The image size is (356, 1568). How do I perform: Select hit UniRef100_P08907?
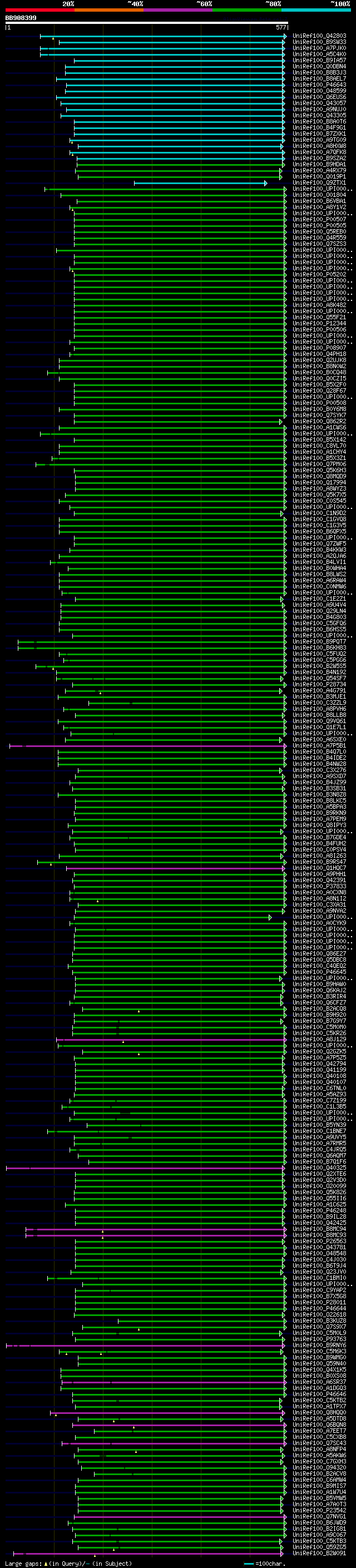click(319, 348)
